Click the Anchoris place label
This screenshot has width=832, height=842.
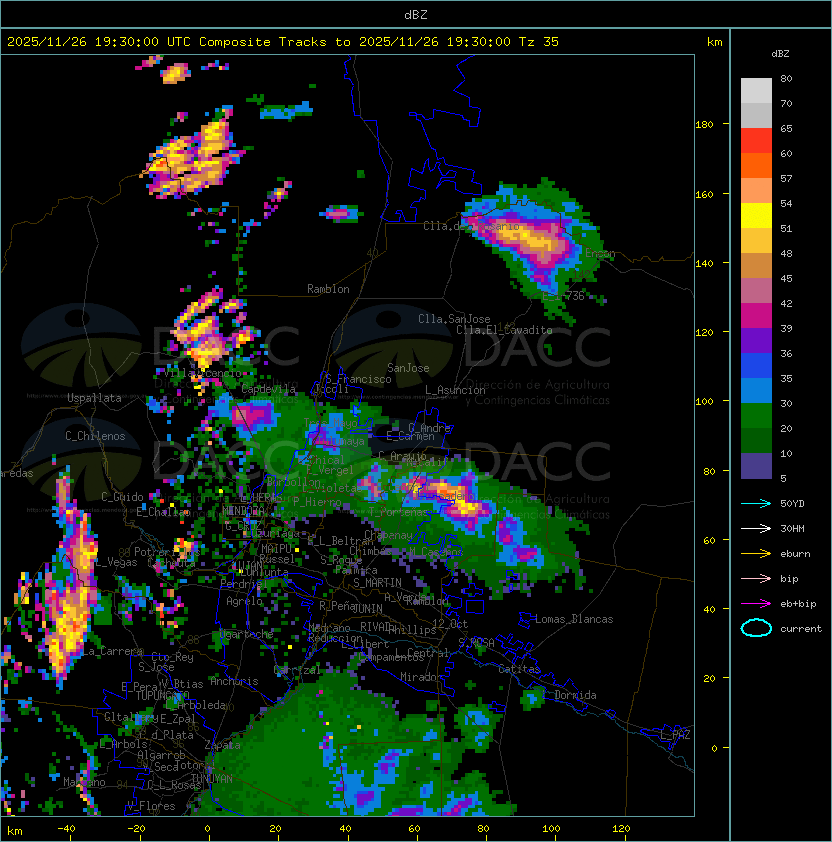[234, 681]
